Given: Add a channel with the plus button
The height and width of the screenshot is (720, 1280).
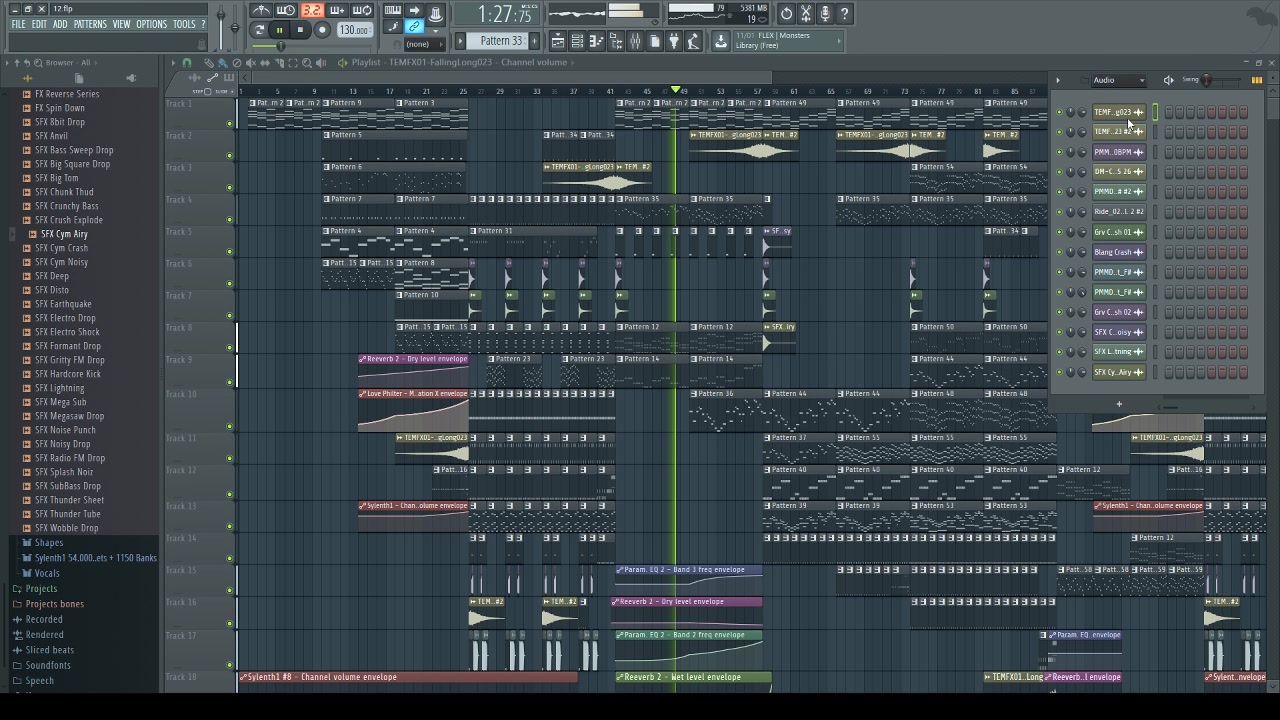Looking at the screenshot, I should pyautogui.click(x=1119, y=404).
